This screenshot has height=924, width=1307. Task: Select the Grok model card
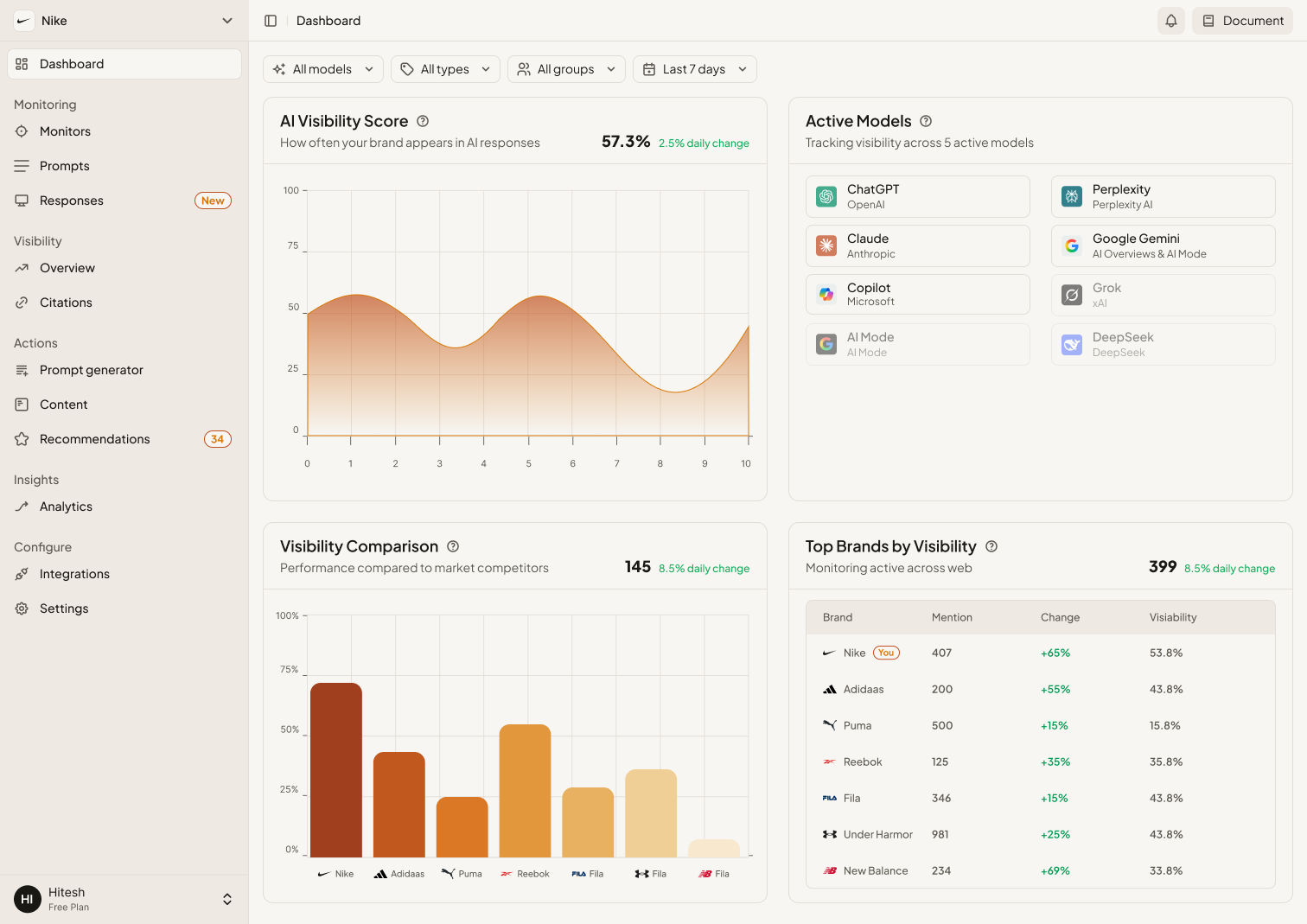pos(1164,296)
